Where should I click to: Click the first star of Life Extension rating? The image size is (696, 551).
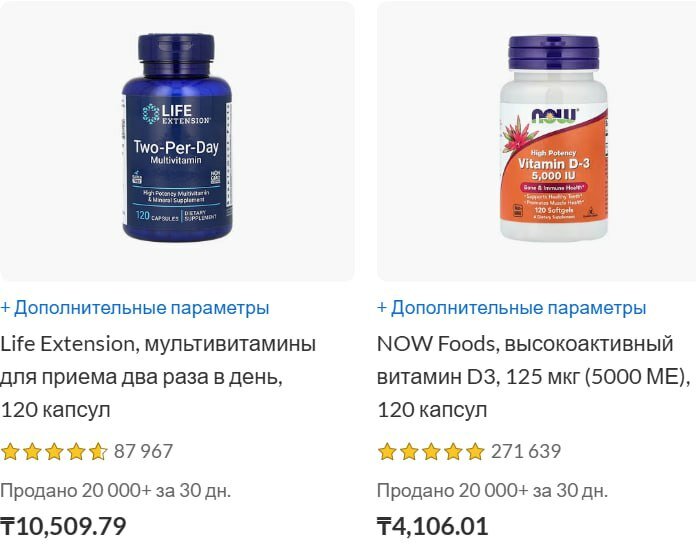tap(10, 452)
